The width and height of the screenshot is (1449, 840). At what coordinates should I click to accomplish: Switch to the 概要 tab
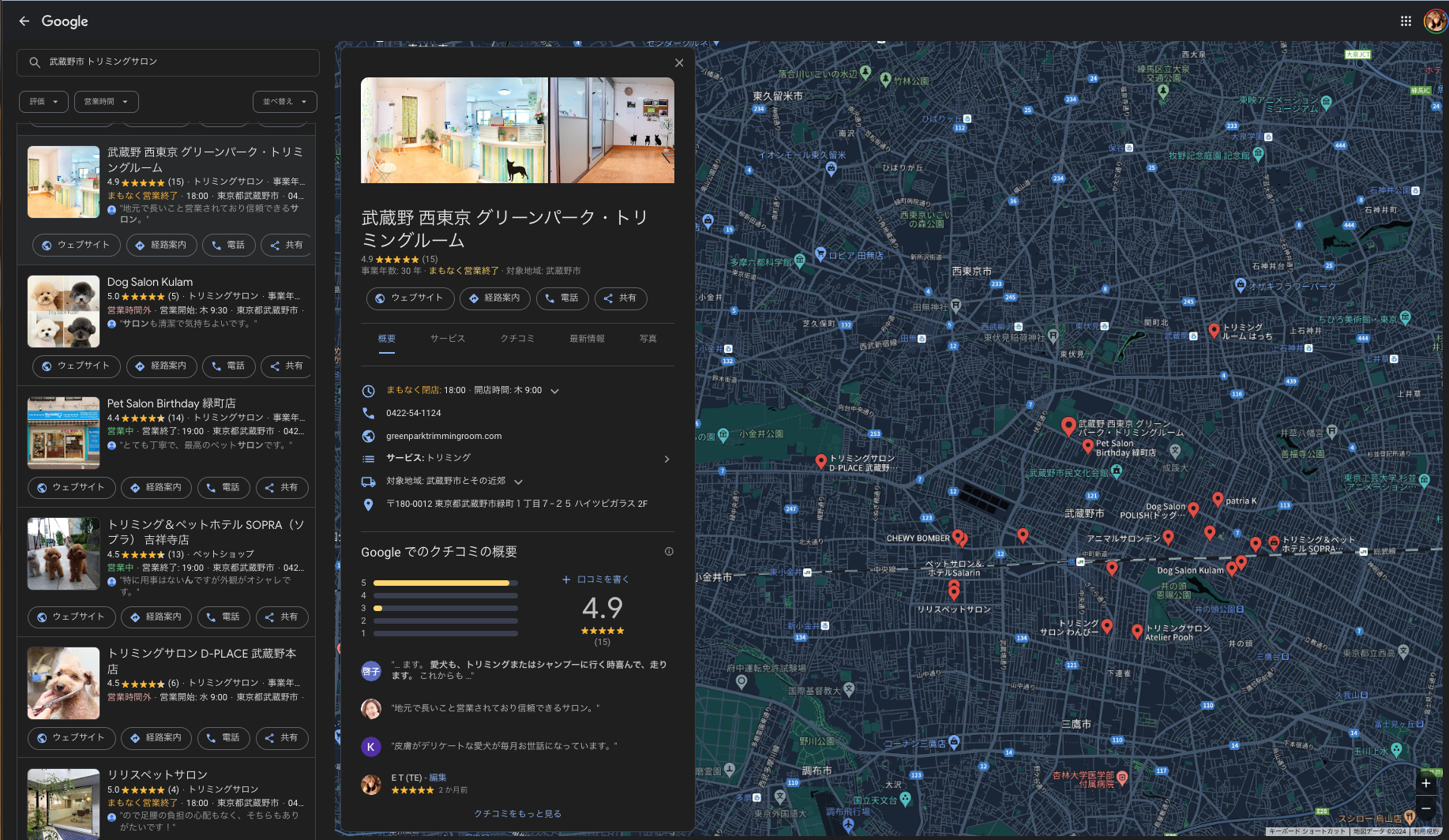tap(386, 339)
